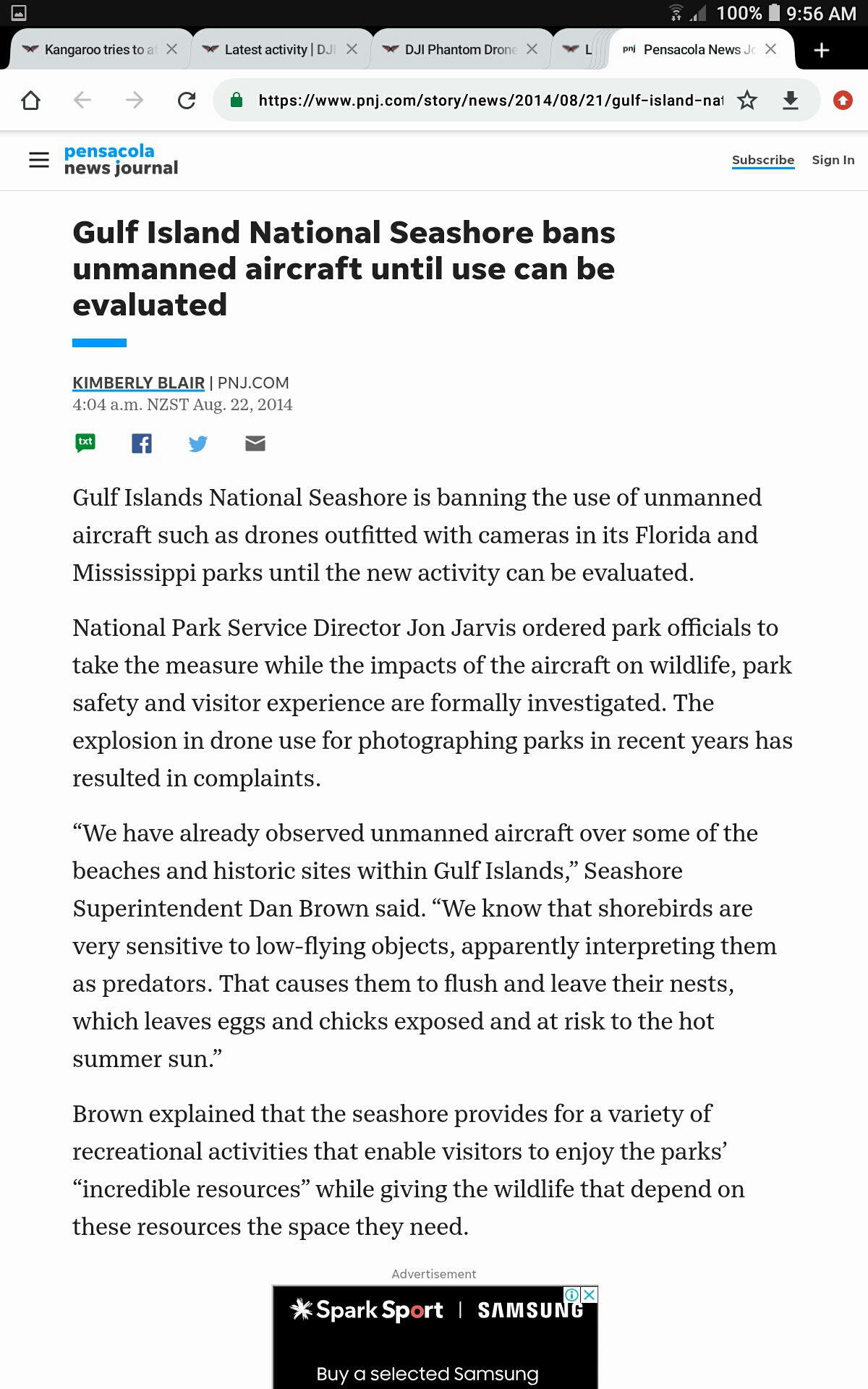Viewport: 868px width, 1389px height.
Task: Go back to previous page
Action: [x=82, y=100]
